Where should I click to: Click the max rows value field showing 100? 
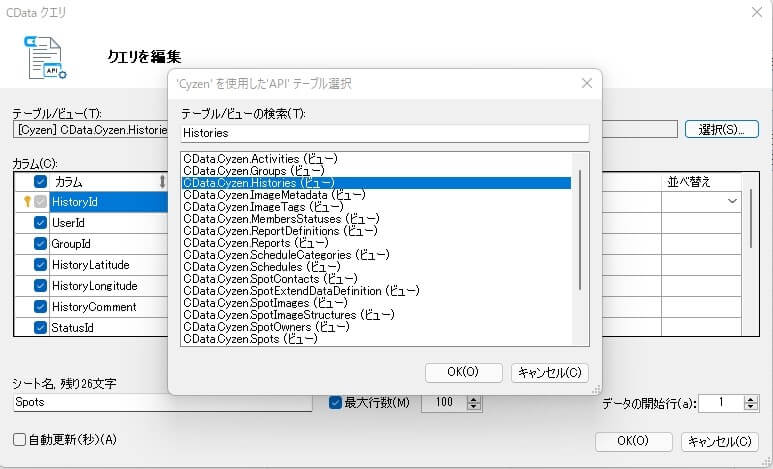coord(444,402)
